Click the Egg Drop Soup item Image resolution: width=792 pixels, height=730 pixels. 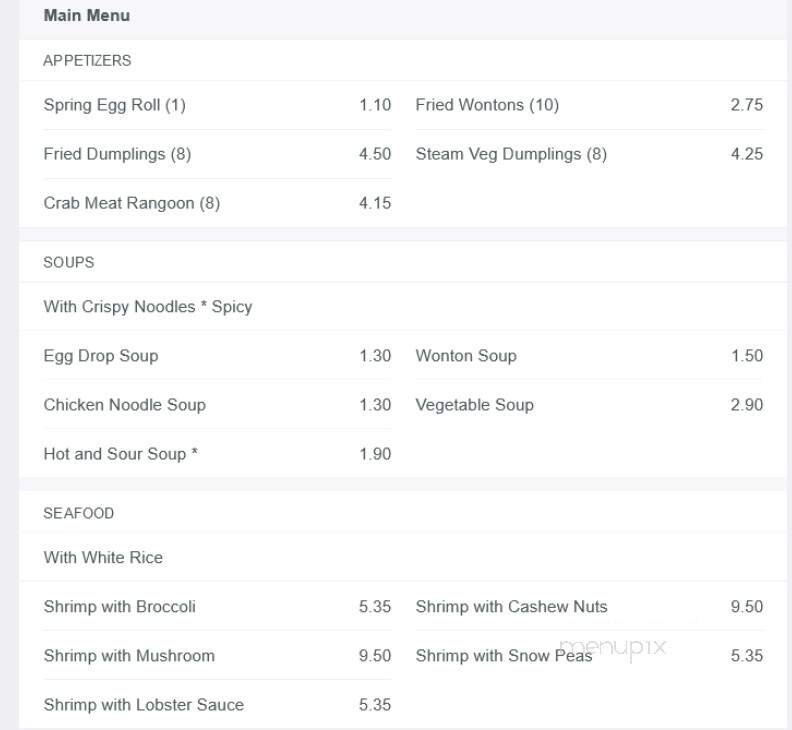pos(101,356)
